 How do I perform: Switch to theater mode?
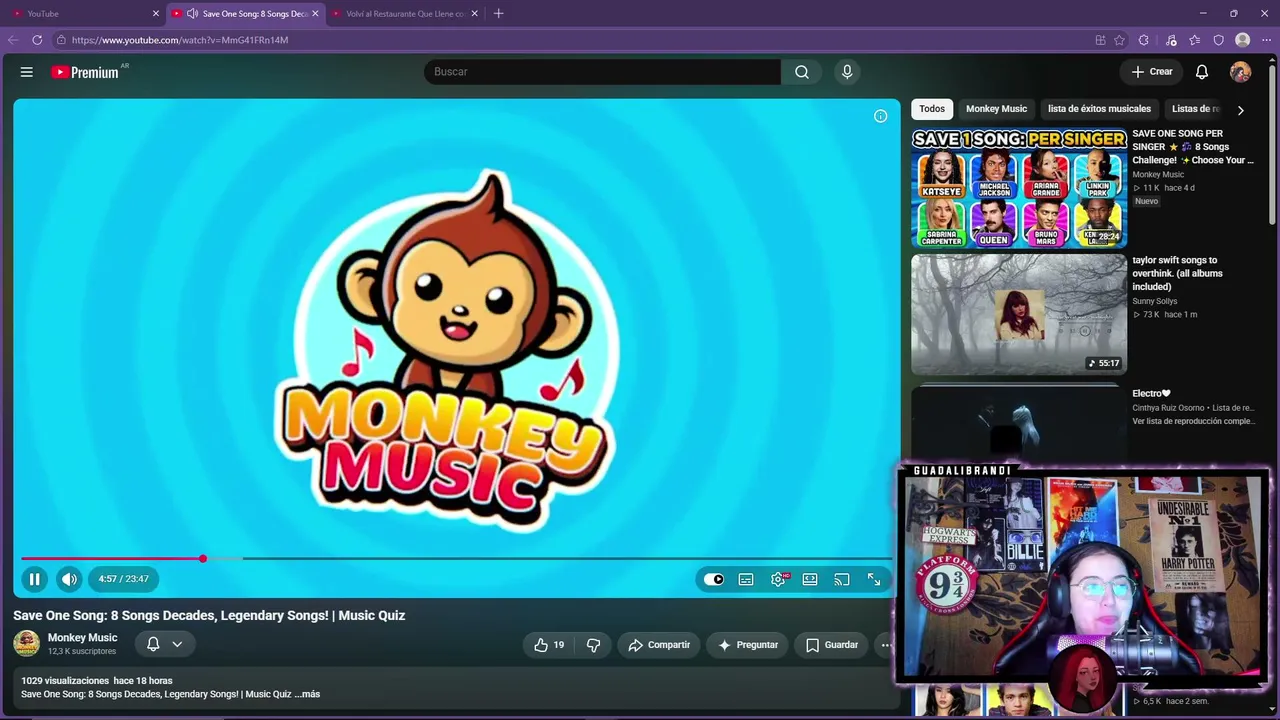(810, 579)
